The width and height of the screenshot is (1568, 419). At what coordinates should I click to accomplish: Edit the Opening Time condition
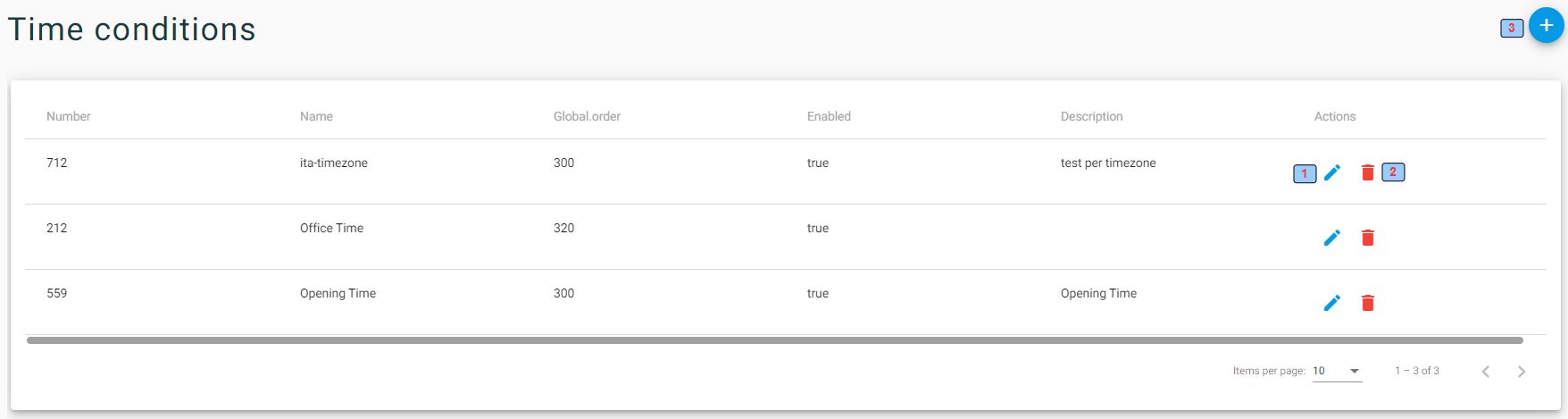coord(1331,303)
